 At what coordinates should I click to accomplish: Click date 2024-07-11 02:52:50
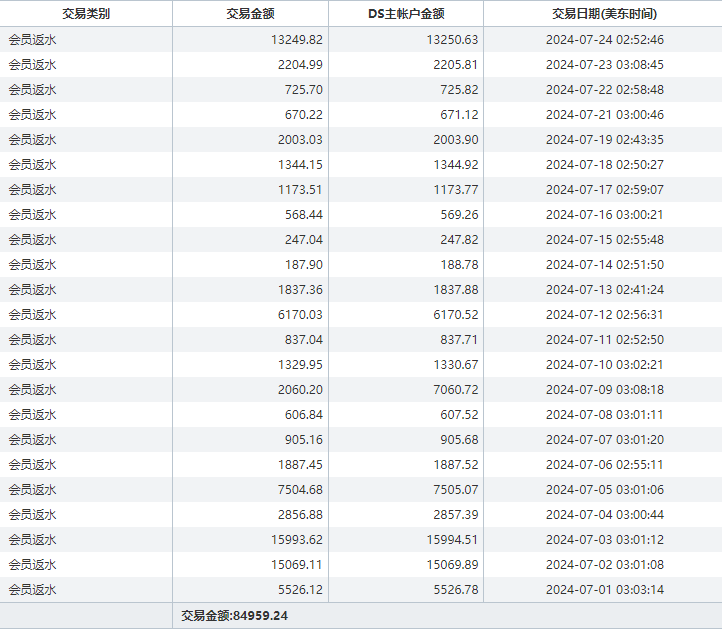605,340
